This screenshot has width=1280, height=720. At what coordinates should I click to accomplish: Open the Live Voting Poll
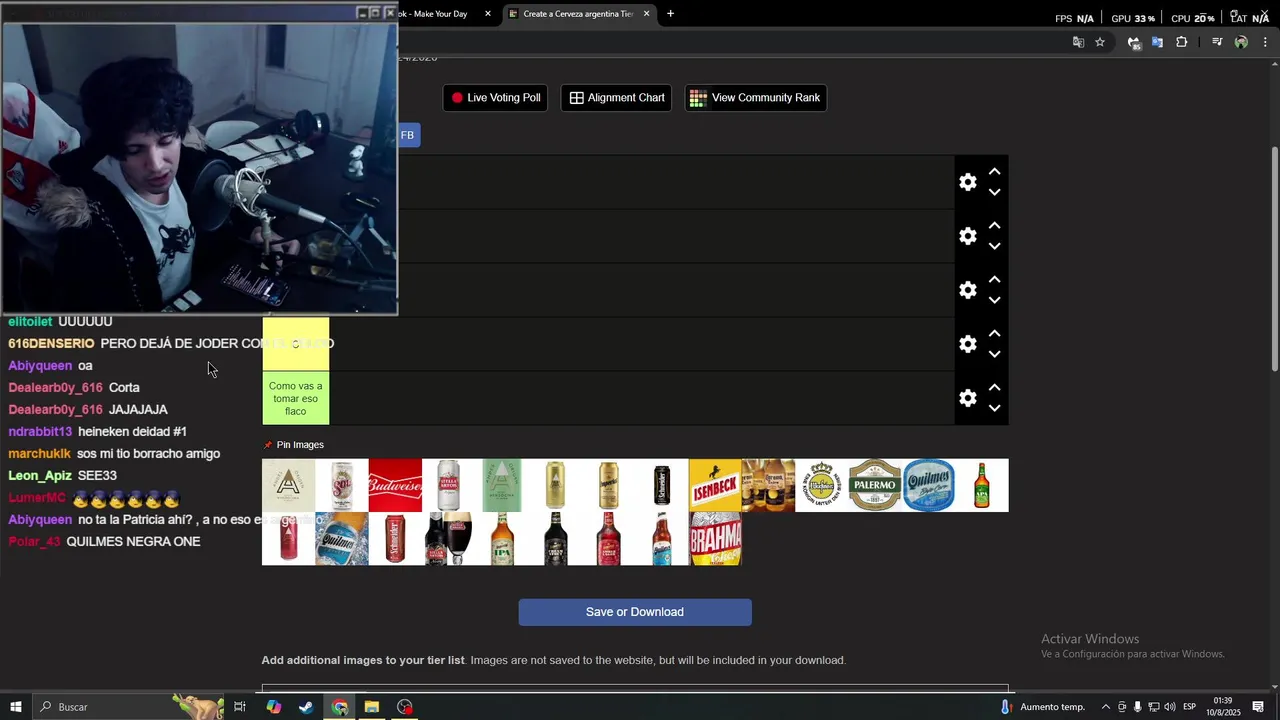coord(495,98)
